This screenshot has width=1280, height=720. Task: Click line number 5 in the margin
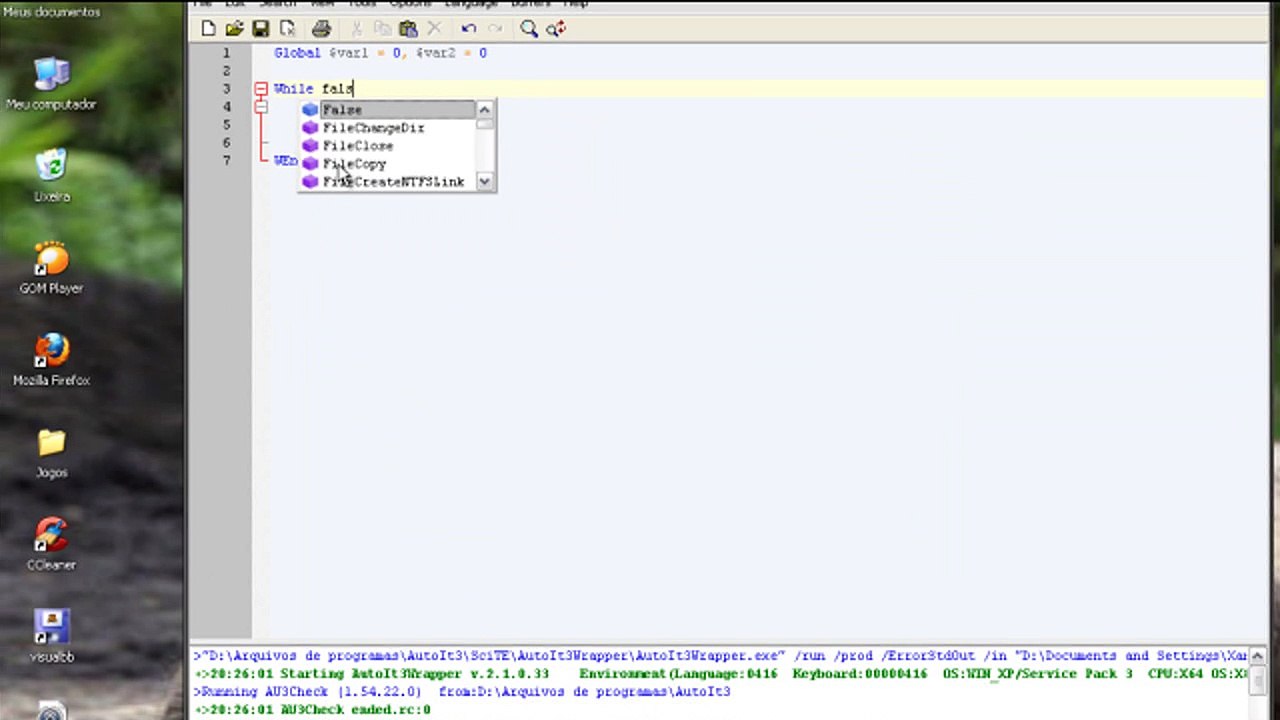[227, 125]
